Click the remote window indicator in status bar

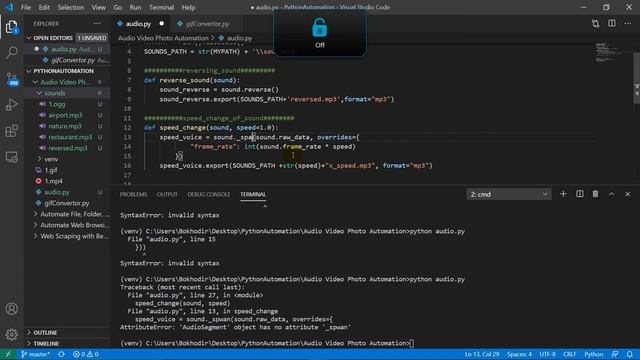coord(8,354)
